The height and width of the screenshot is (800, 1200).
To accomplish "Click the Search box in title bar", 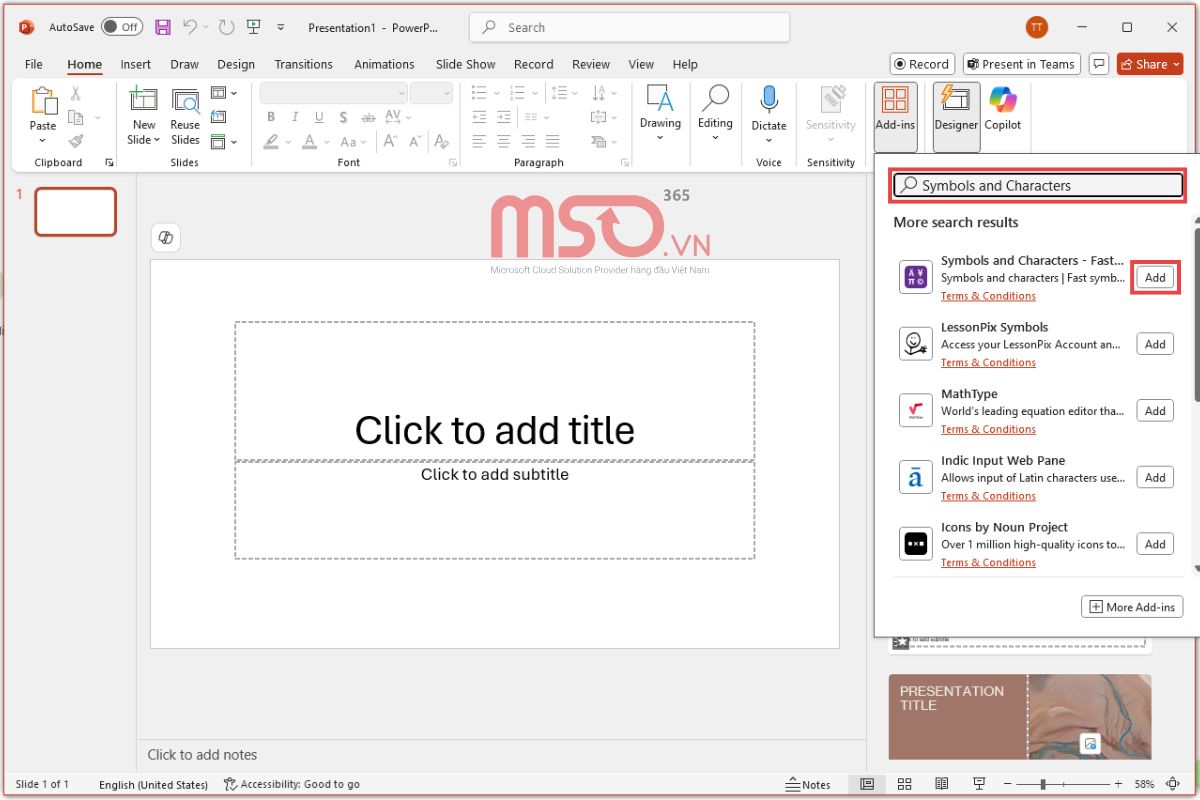I will (629, 27).
